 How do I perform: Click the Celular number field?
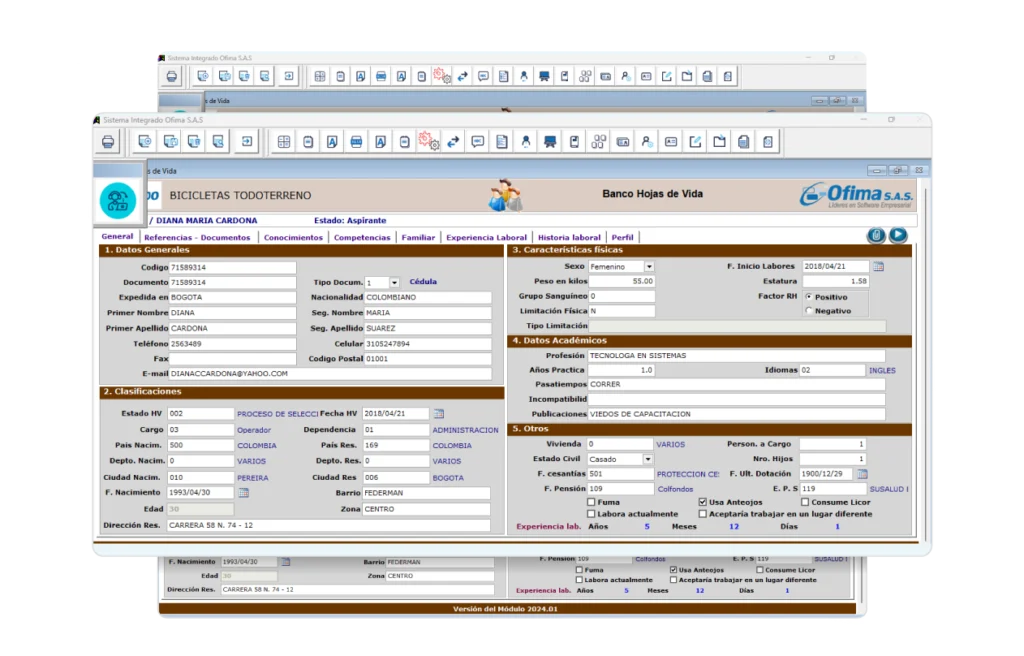(428, 344)
